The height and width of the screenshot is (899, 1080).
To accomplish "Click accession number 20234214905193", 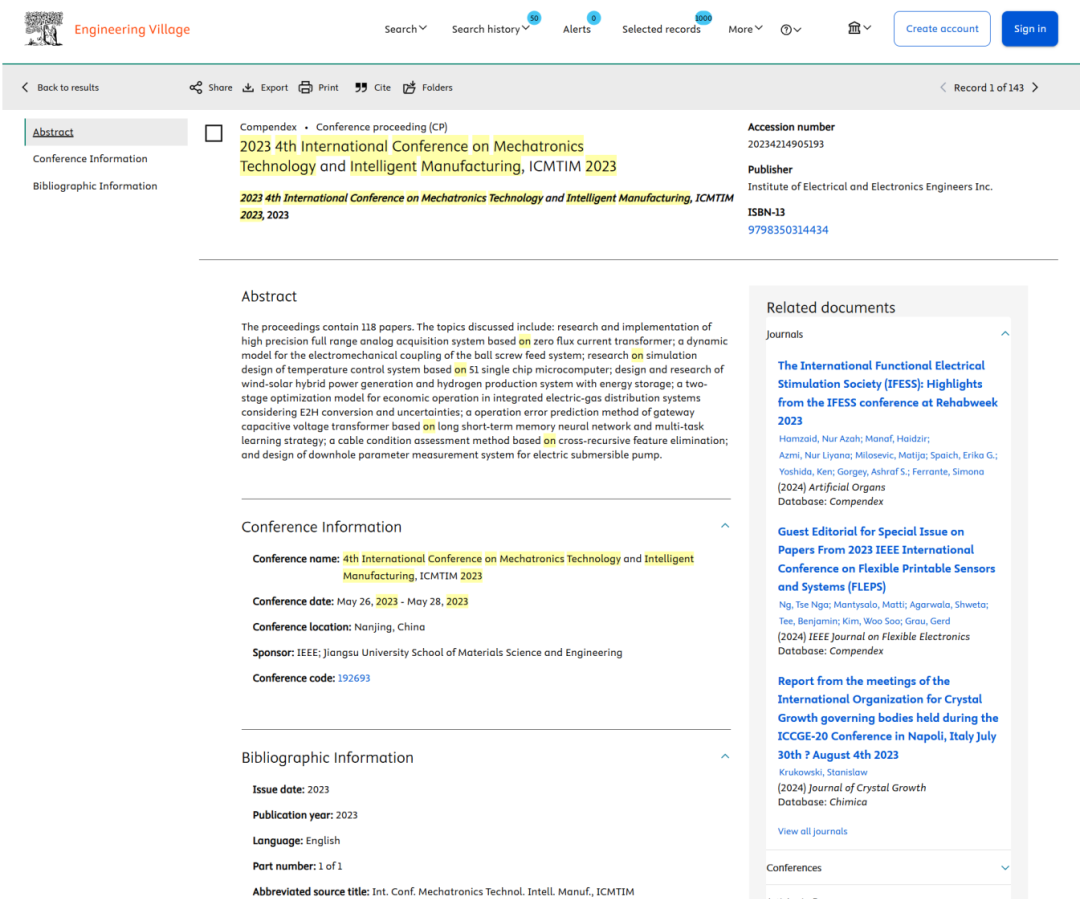I will pos(786,144).
